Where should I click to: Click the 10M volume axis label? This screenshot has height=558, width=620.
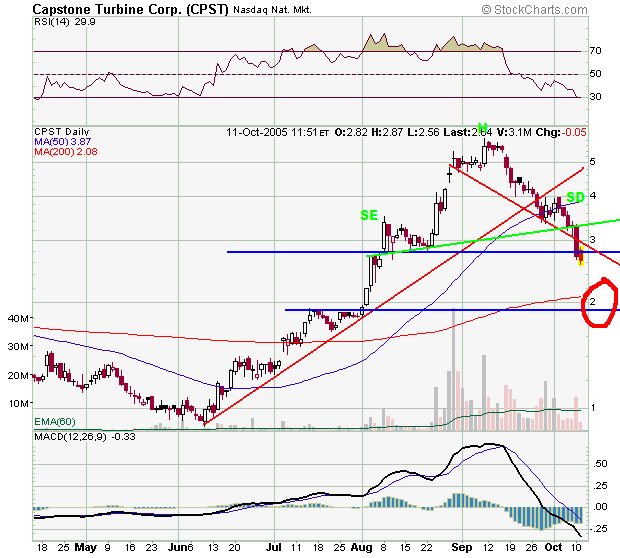point(18,404)
